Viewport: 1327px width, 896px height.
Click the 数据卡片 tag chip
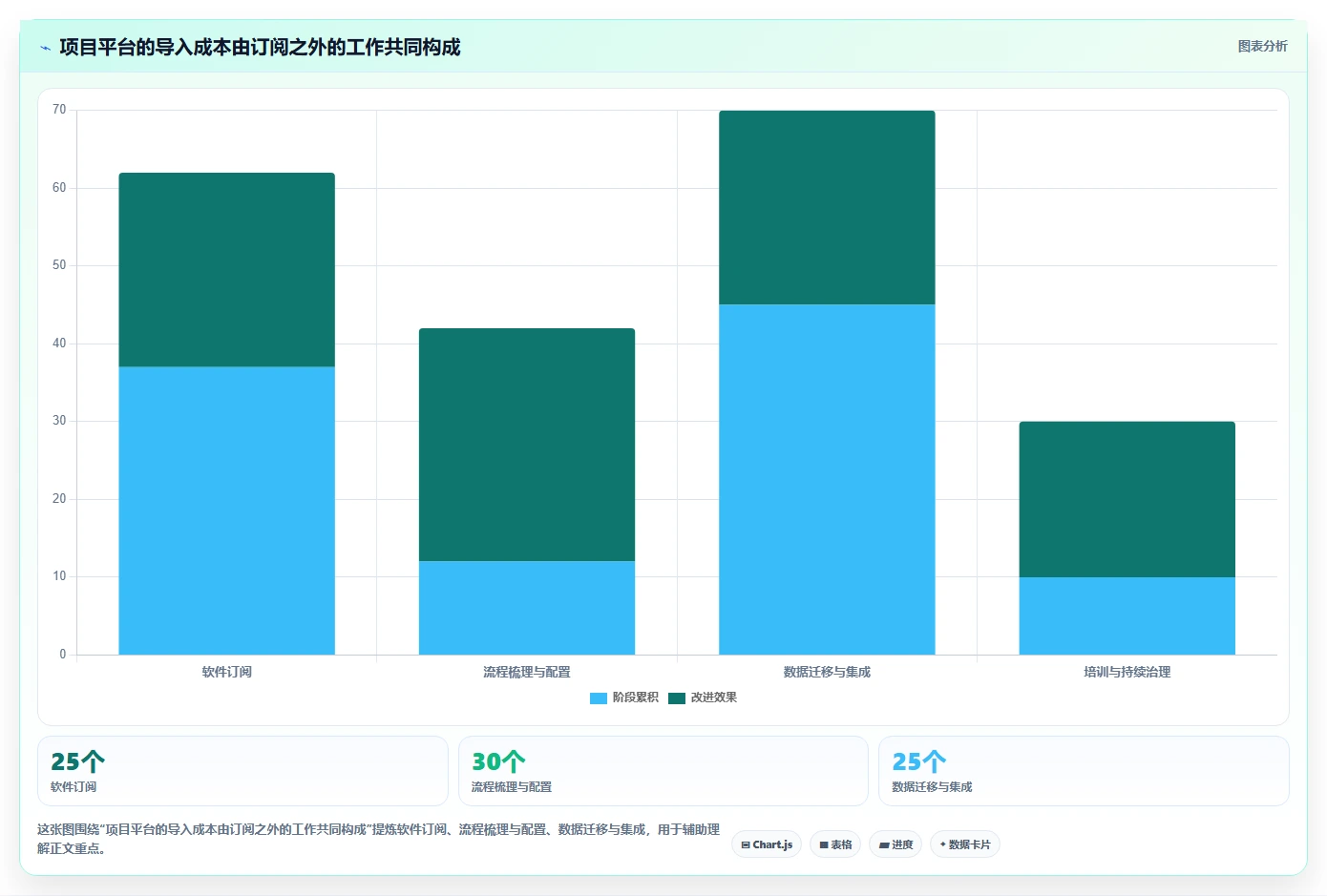point(965,844)
